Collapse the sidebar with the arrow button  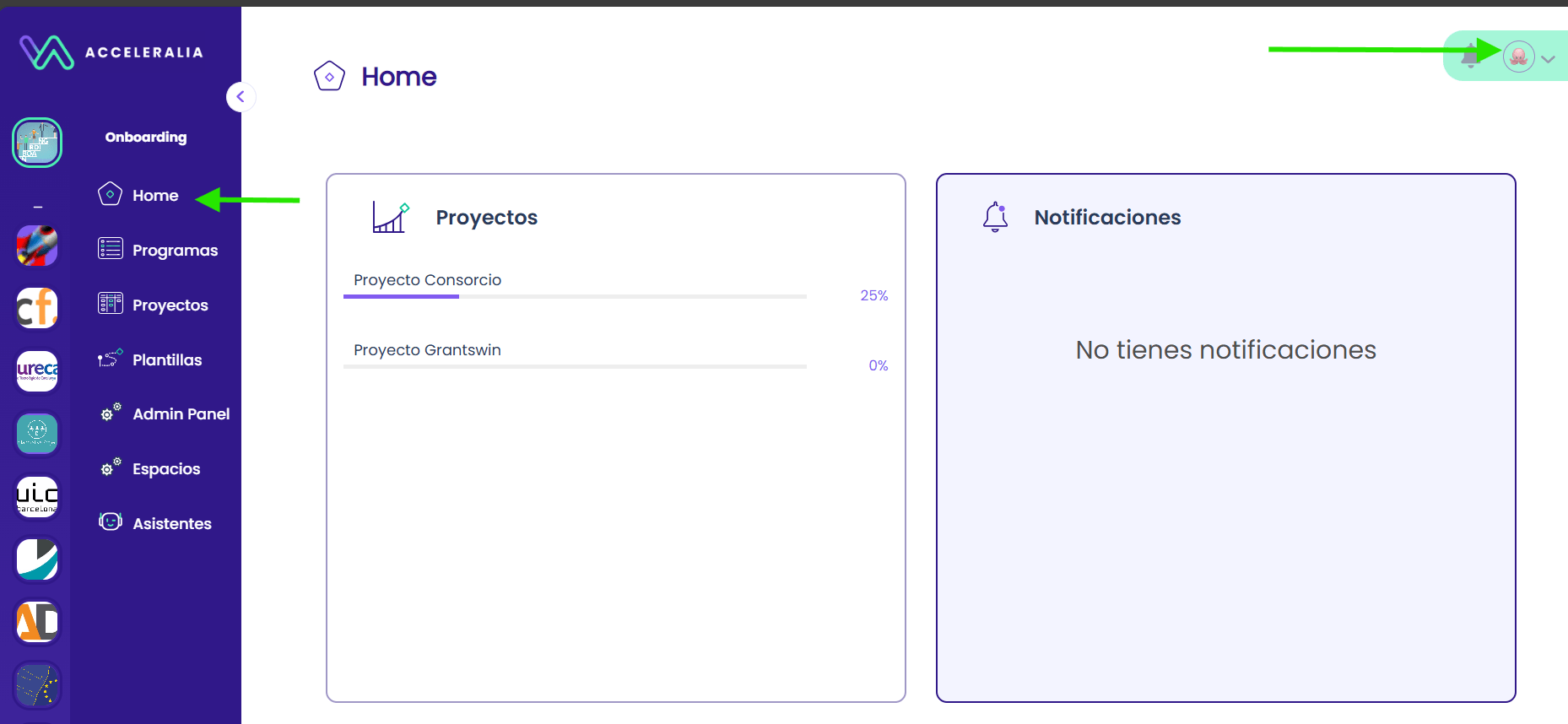[241, 96]
